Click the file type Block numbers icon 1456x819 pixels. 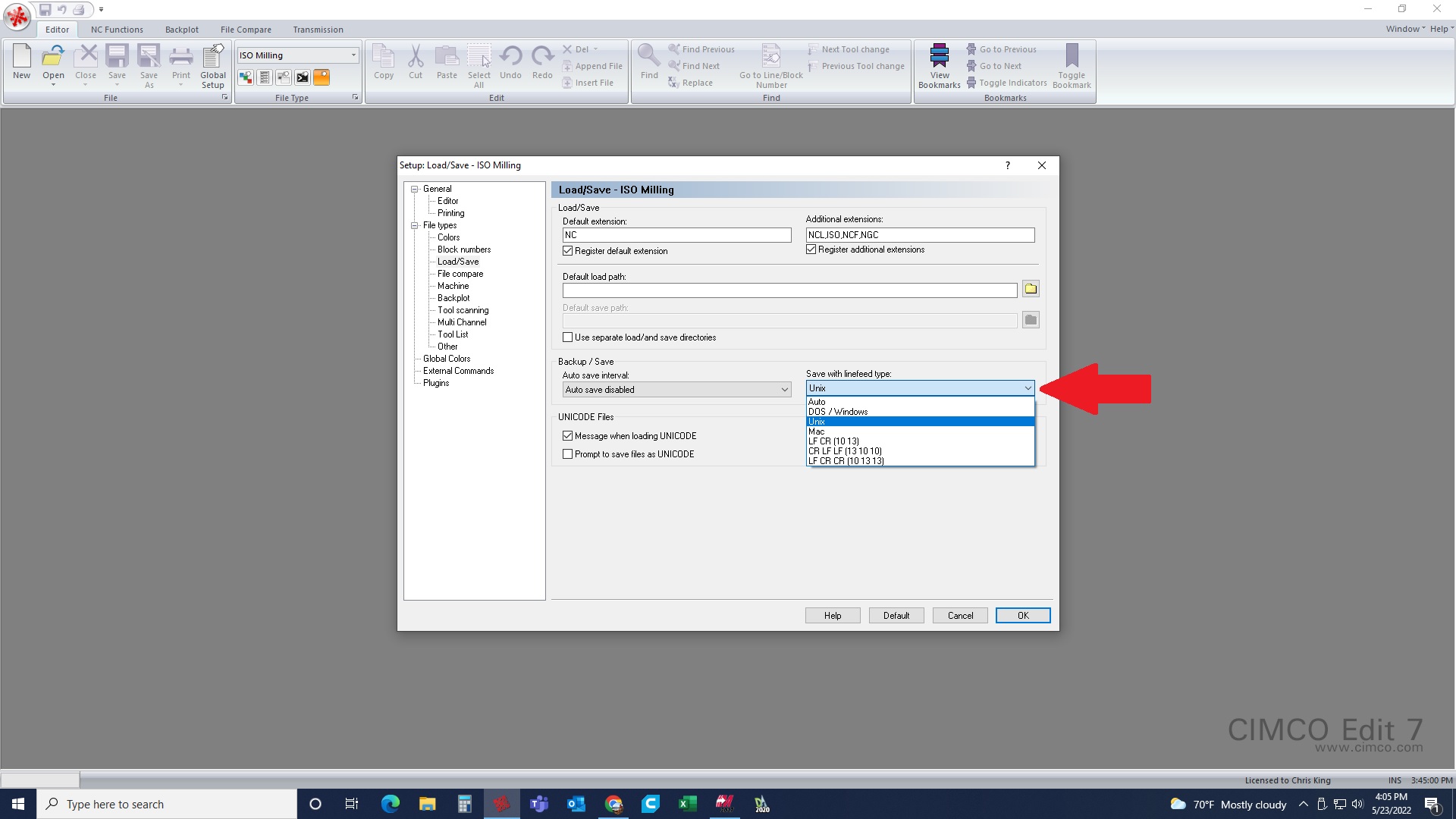tap(265, 77)
